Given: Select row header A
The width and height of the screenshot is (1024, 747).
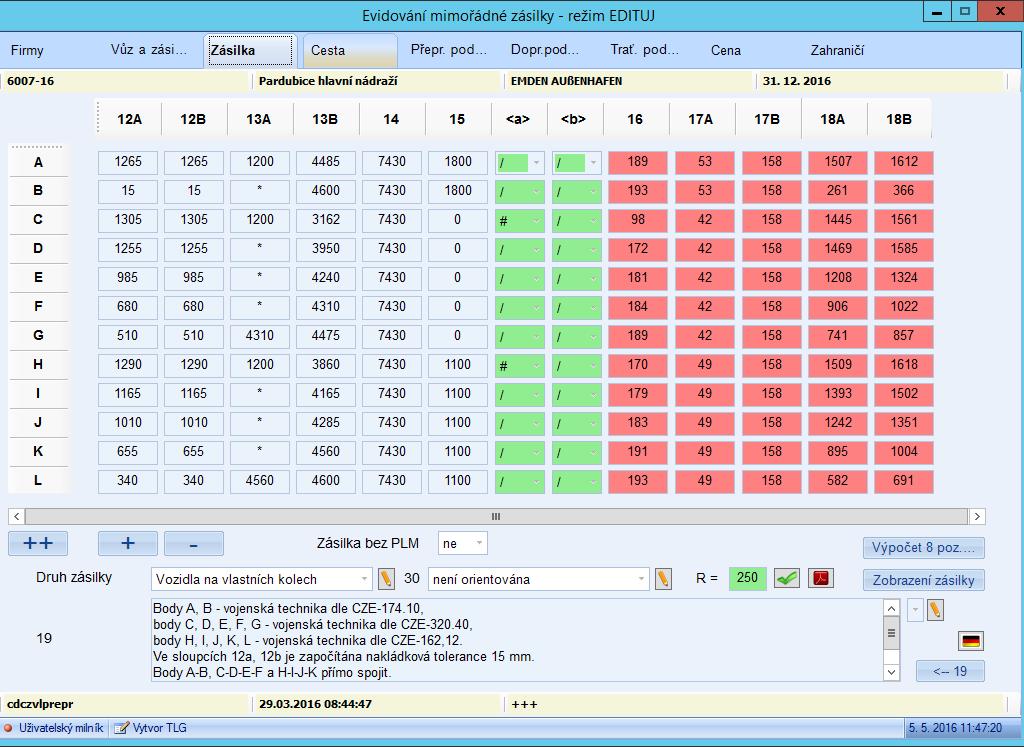Looking at the screenshot, I should [x=38, y=162].
